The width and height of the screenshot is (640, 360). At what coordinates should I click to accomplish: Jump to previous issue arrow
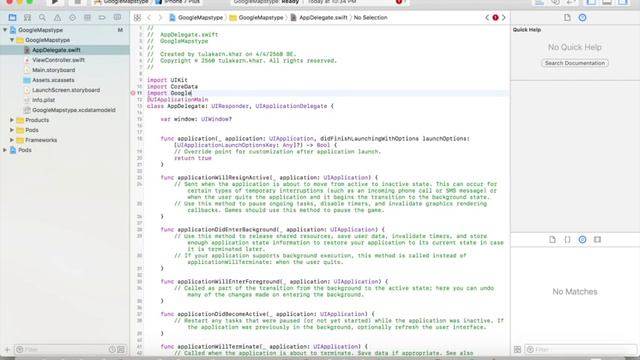tap(487, 18)
